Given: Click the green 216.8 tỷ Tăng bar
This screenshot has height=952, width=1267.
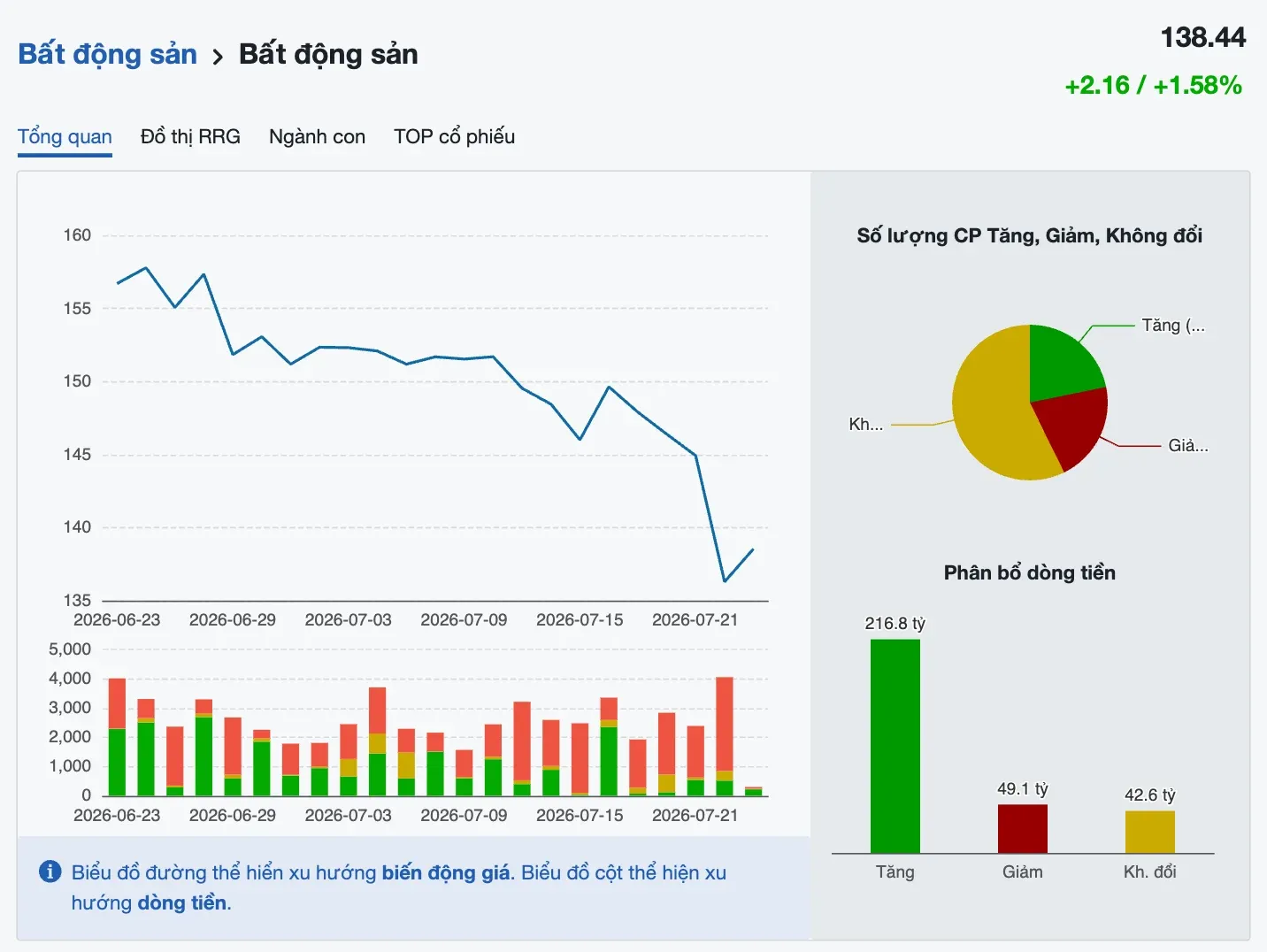Looking at the screenshot, I should (895, 746).
